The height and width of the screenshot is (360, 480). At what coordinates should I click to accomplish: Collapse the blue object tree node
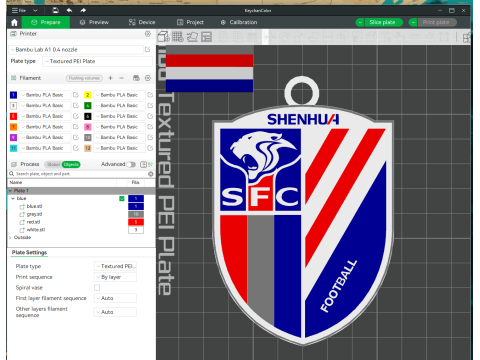click(13, 198)
